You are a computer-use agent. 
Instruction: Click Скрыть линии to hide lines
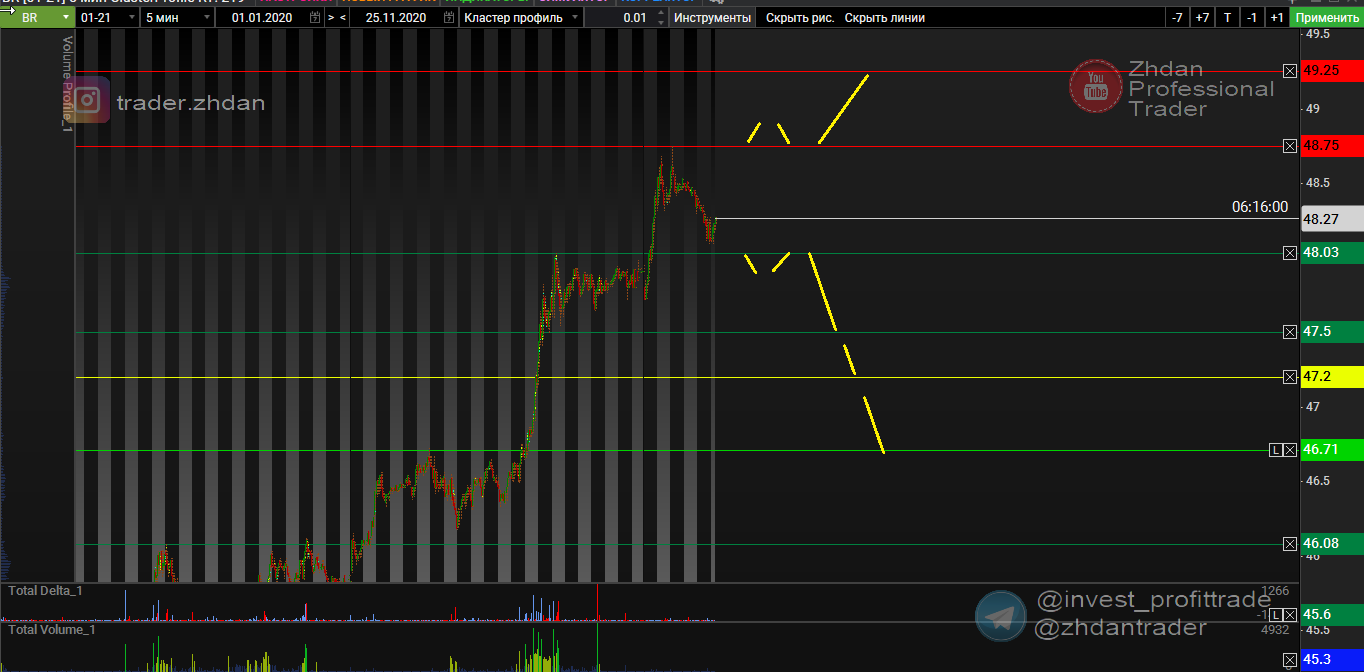click(885, 18)
